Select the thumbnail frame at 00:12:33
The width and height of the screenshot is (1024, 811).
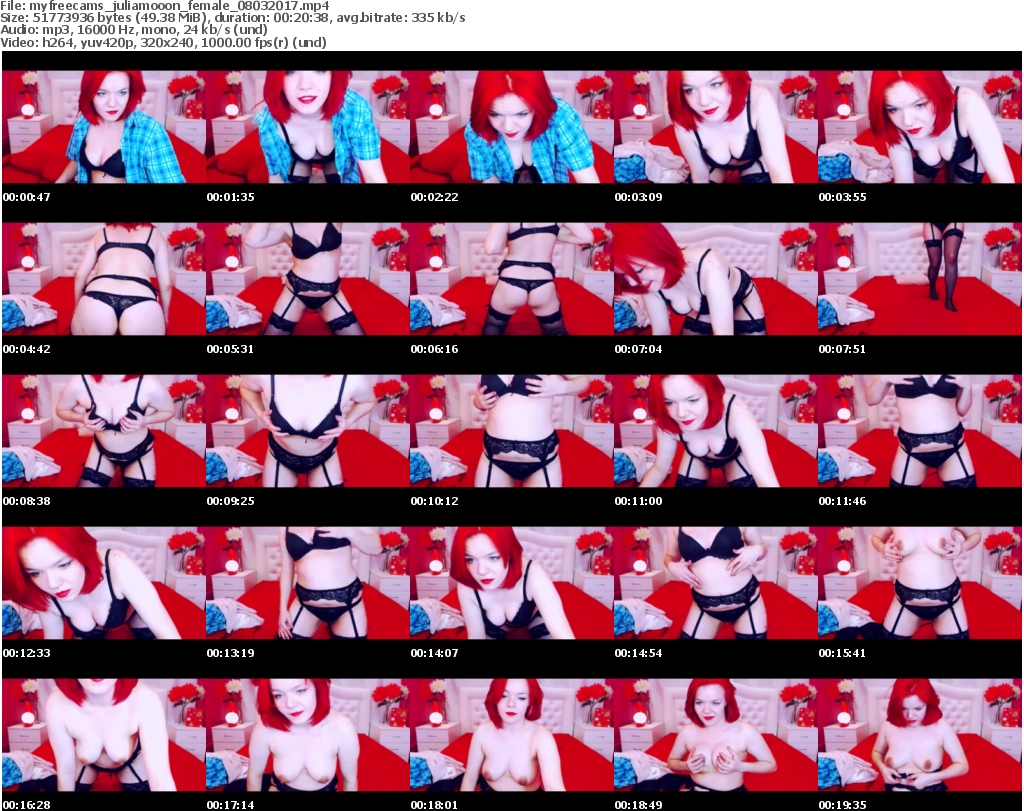[x=104, y=583]
